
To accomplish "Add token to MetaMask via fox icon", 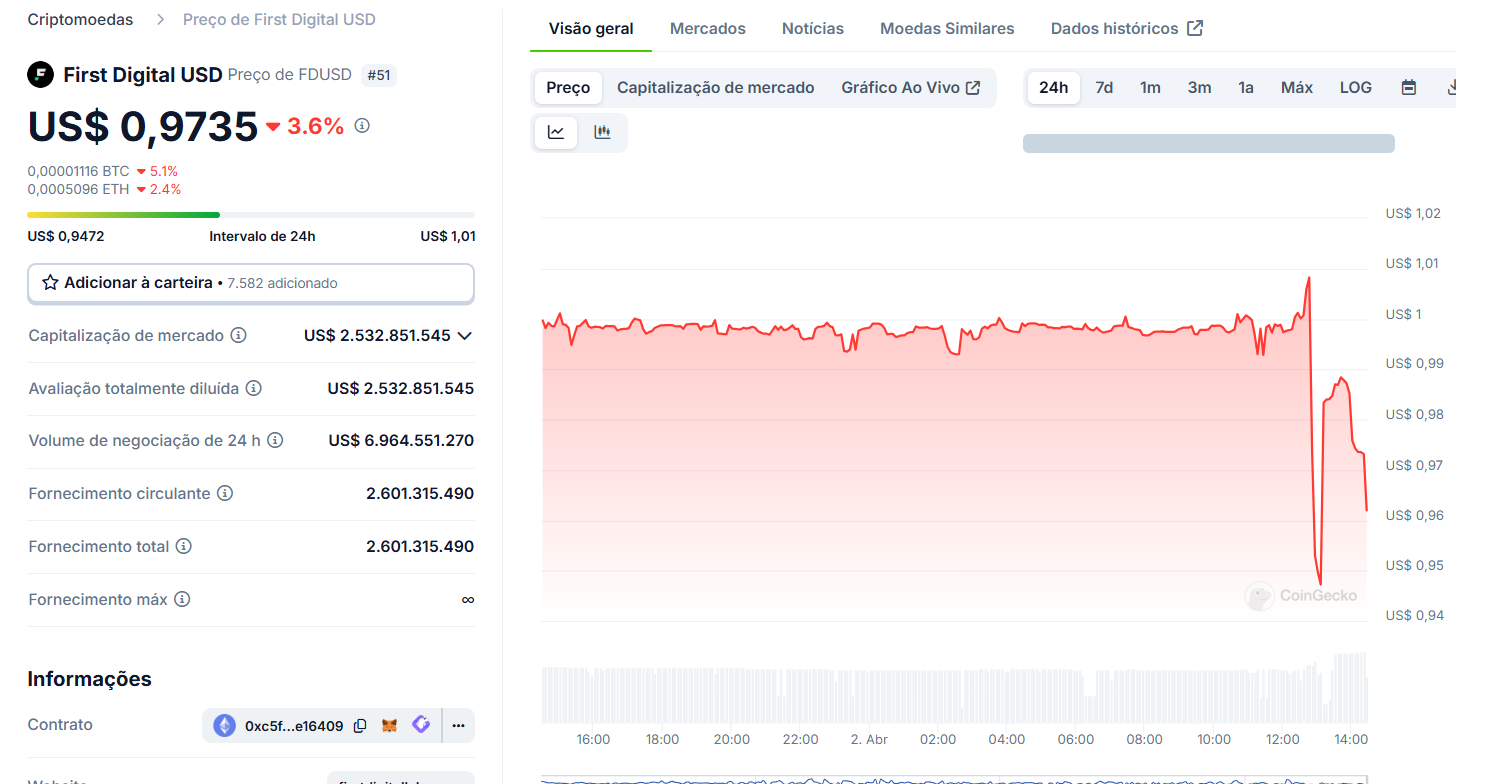I will [390, 726].
